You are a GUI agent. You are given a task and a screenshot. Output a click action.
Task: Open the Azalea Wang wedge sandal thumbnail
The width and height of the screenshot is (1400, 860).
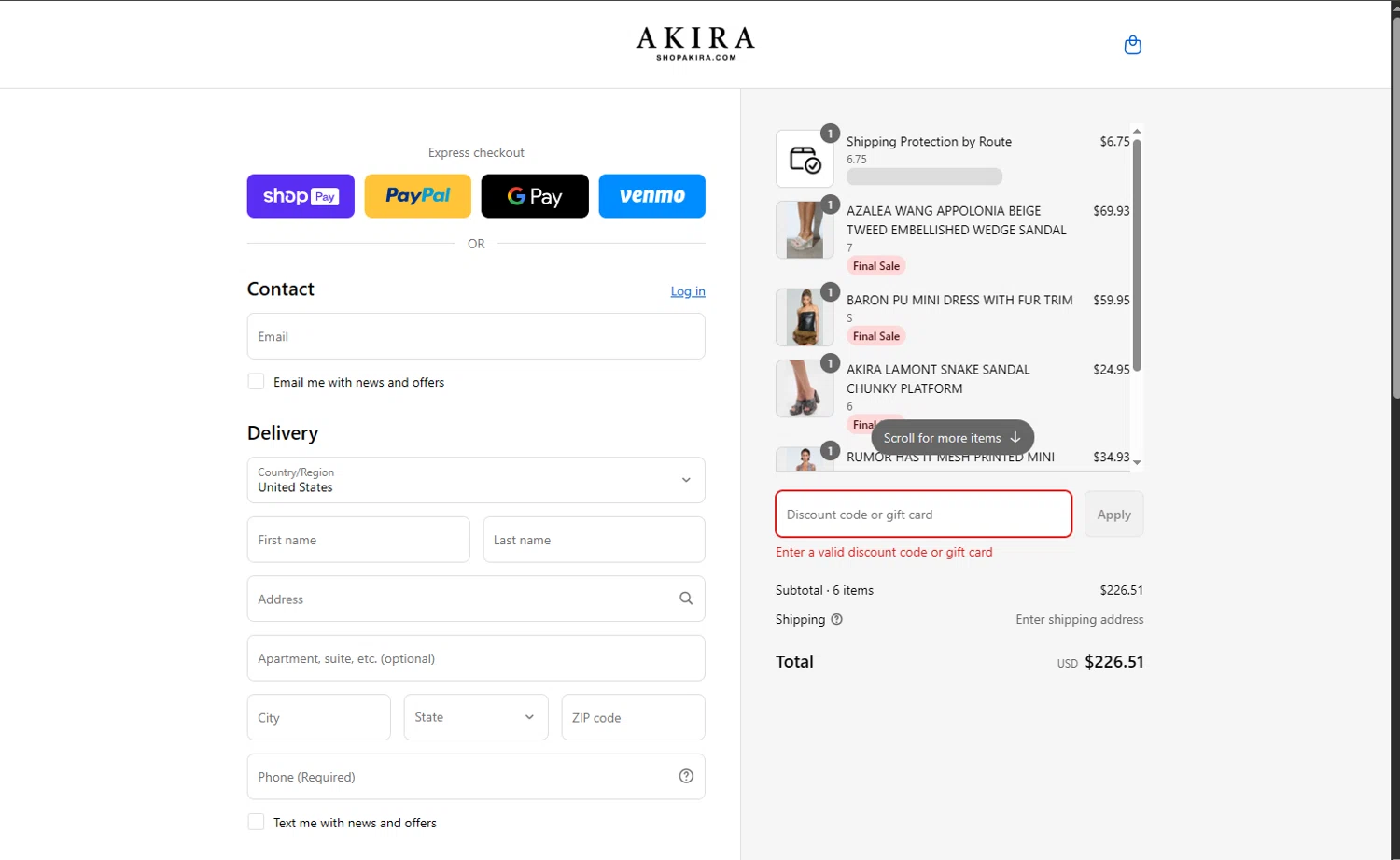[805, 230]
